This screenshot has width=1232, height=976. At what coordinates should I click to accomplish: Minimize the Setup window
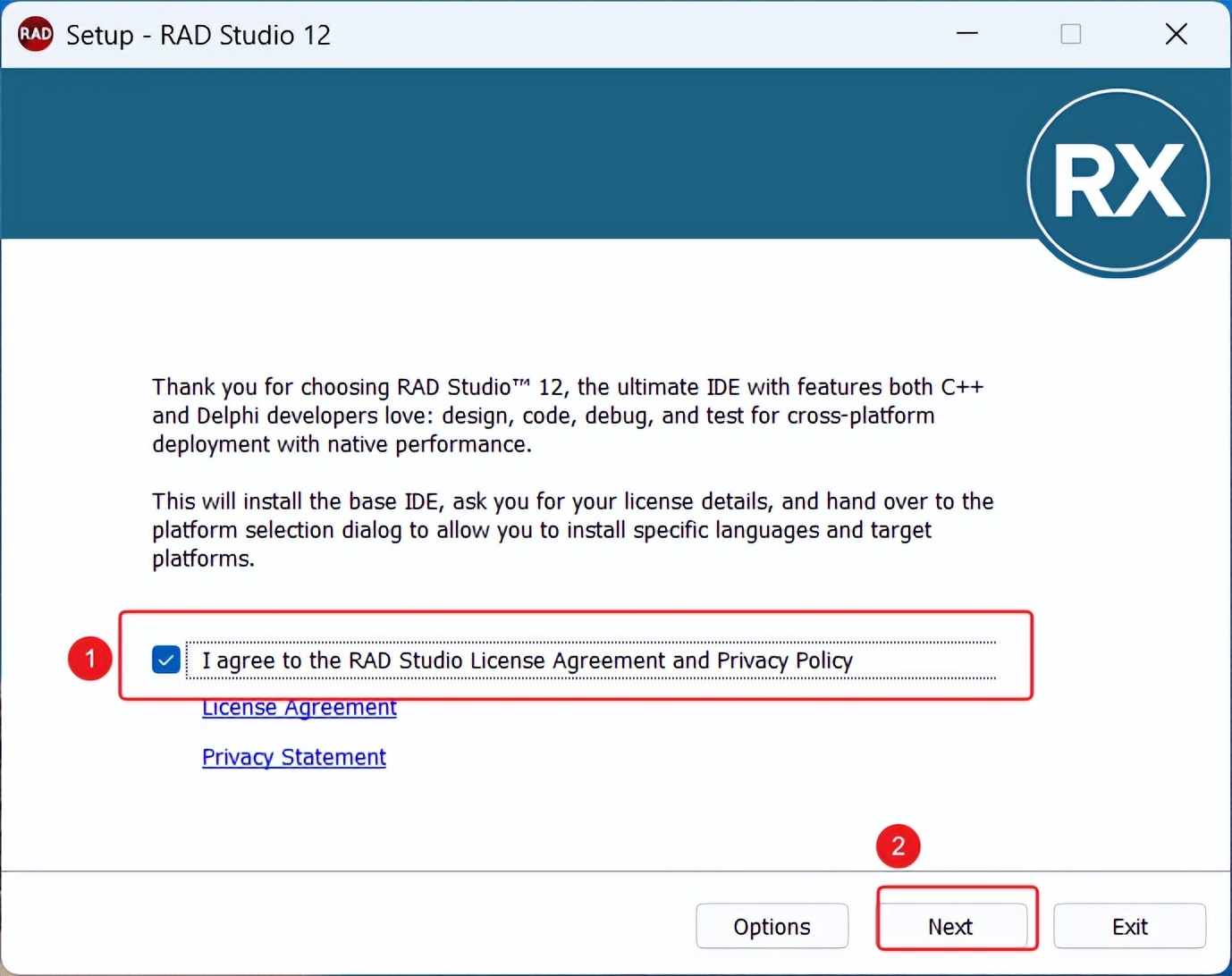point(967,34)
